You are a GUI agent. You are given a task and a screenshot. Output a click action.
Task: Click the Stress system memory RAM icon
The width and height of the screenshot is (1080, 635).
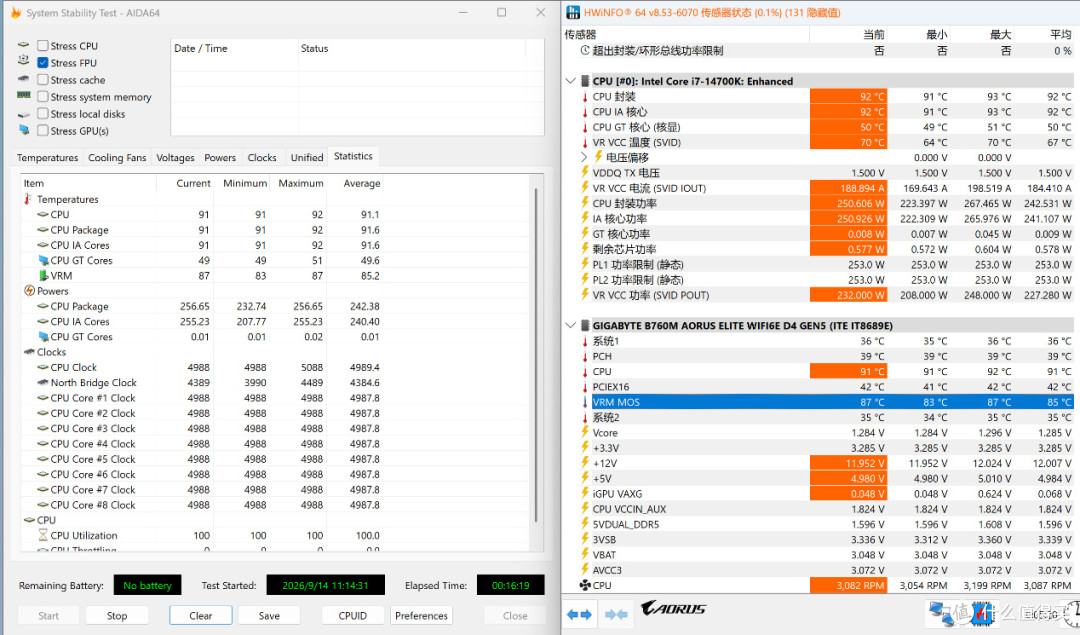(x=23, y=96)
